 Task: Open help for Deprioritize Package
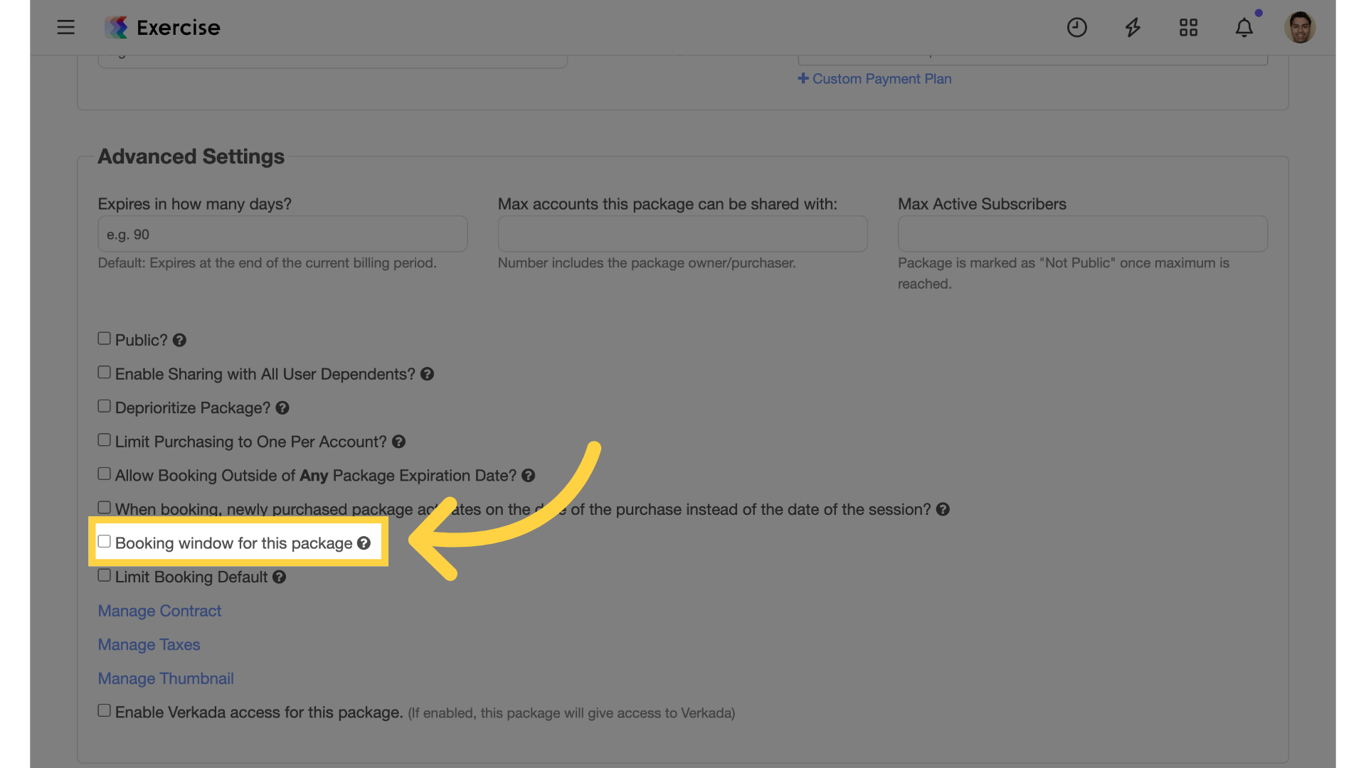(282, 407)
